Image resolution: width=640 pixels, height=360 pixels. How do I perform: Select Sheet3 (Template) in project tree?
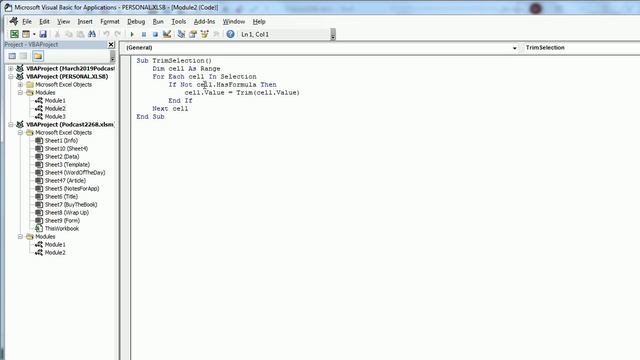tap(67, 164)
